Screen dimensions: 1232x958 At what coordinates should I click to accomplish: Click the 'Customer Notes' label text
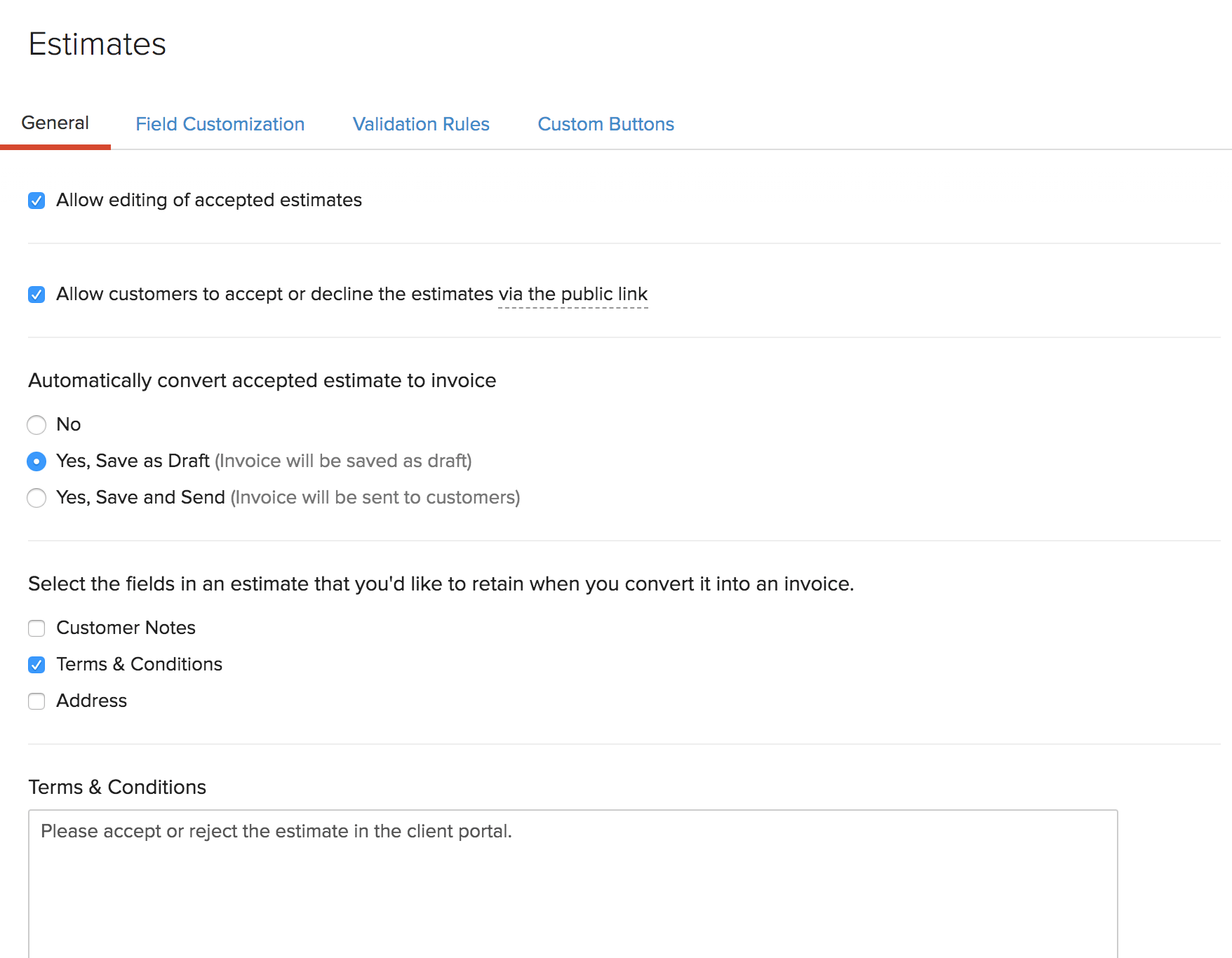[126, 628]
